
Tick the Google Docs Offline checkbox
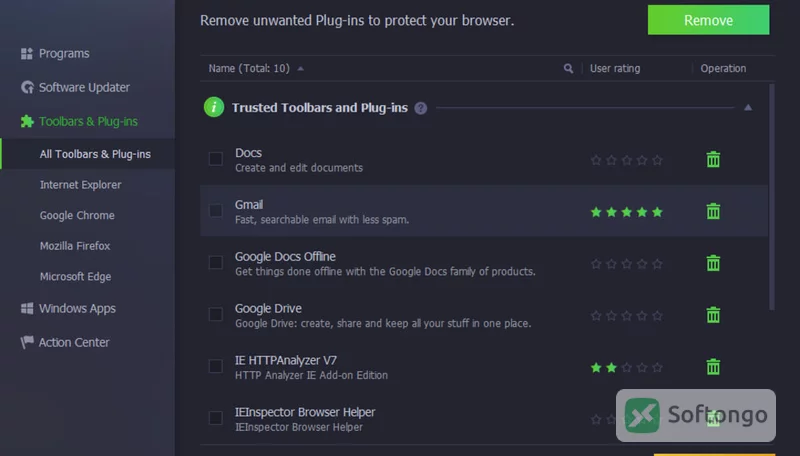coord(216,262)
